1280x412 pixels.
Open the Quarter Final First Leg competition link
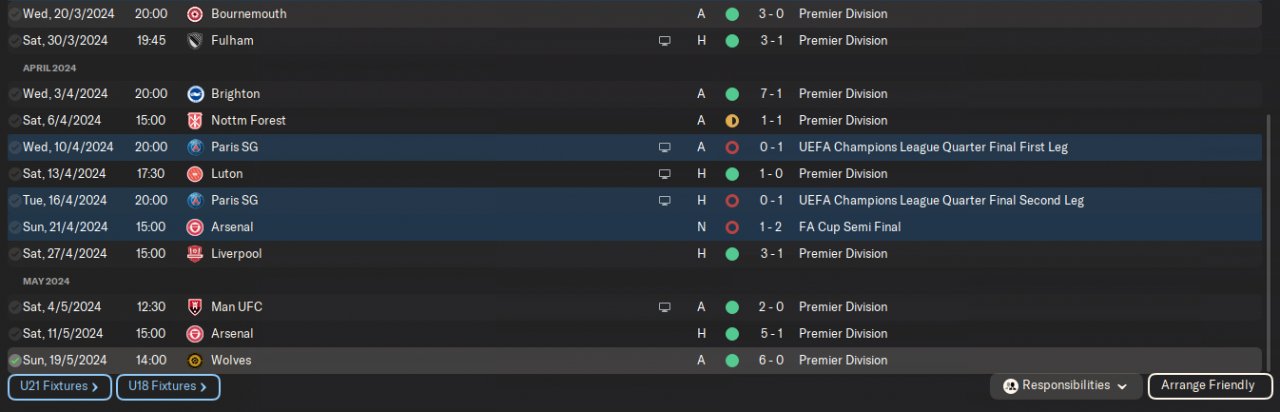[933, 147]
